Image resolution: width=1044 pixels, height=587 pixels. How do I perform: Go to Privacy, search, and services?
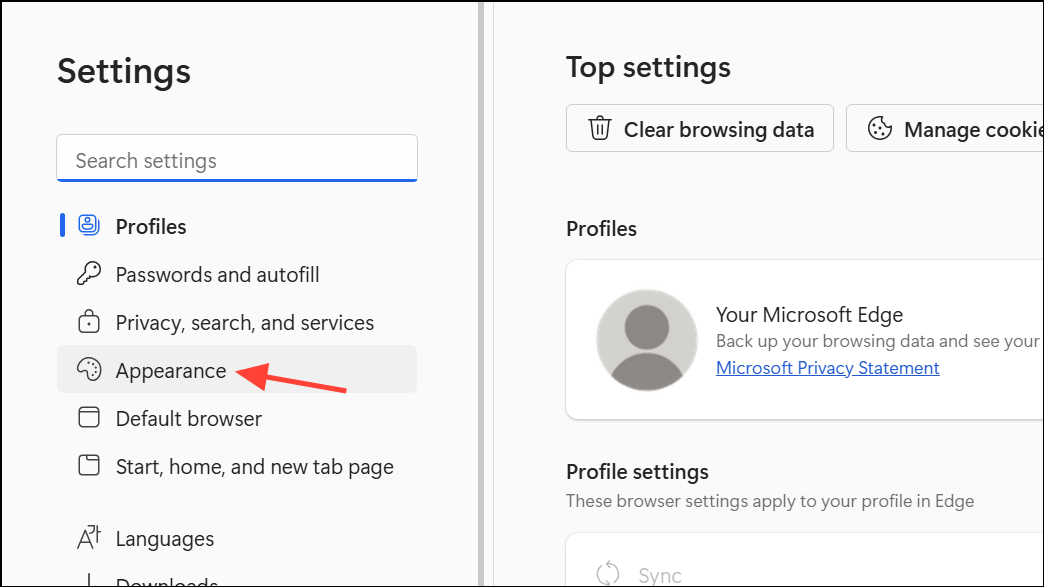point(244,322)
